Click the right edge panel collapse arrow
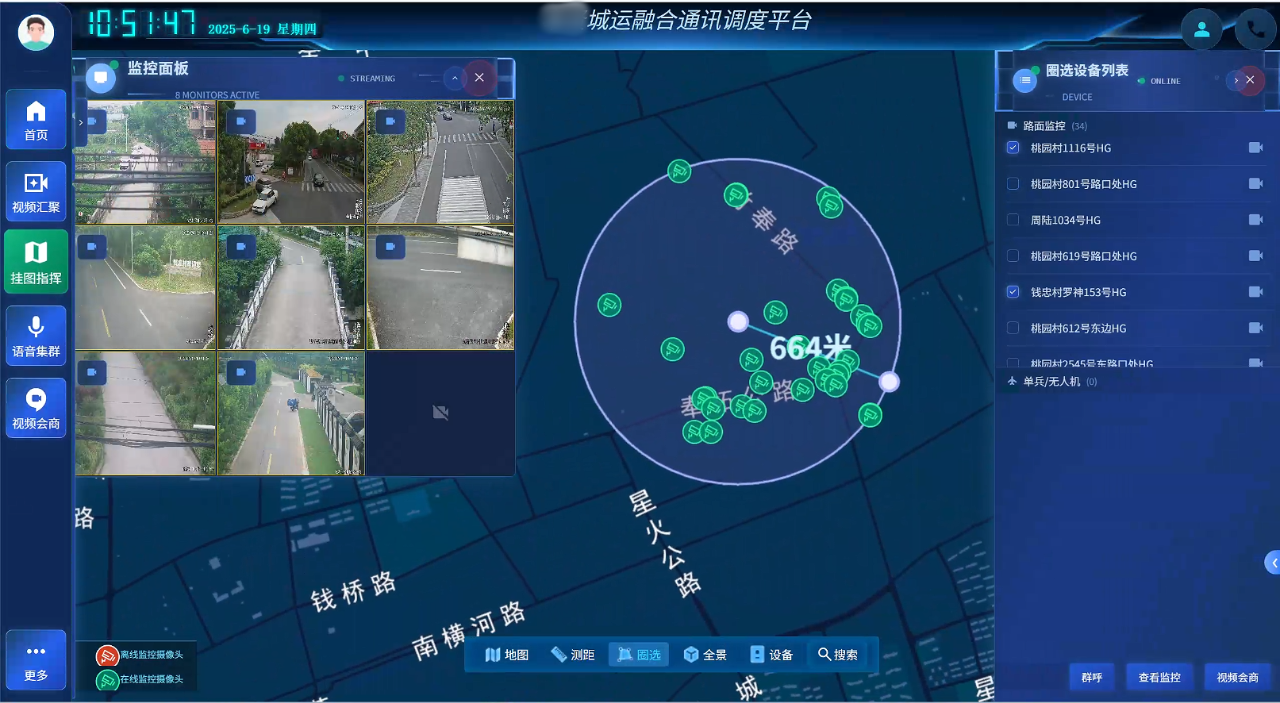Screen dimensions: 1280x703 point(1273,562)
